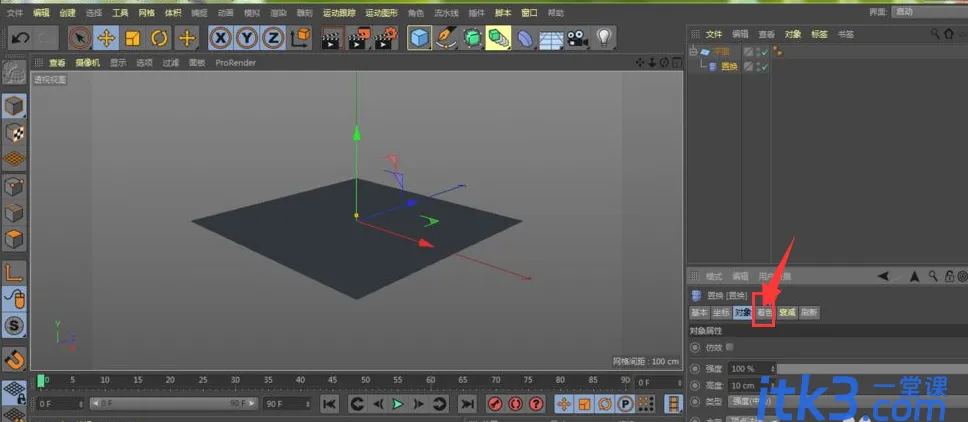Image resolution: width=968 pixels, height=422 pixels.
Task: Switch to the 基本 attribute tab
Action: [x=699, y=313]
